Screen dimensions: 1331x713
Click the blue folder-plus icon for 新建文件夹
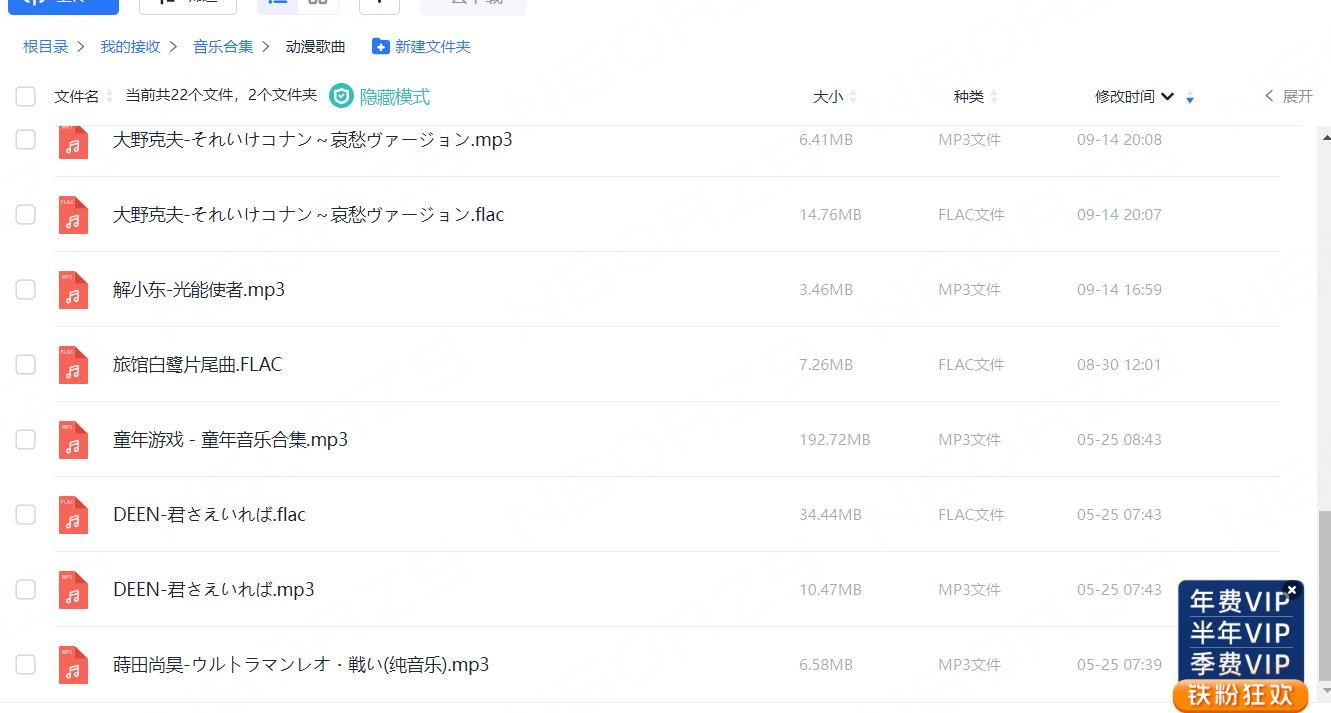(x=380, y=47)
